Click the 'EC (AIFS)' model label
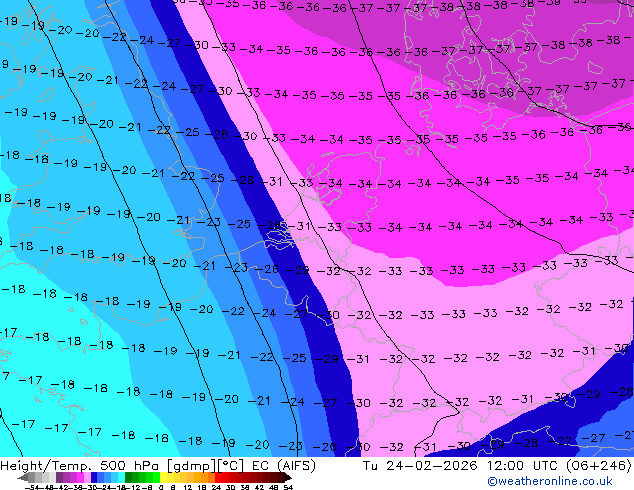Screen dimensions: 634x490 283,466
